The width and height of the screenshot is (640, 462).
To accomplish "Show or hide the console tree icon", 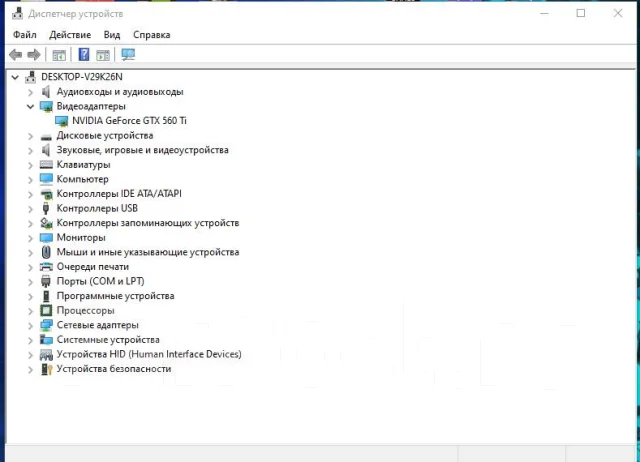I will tap(59, 55).
